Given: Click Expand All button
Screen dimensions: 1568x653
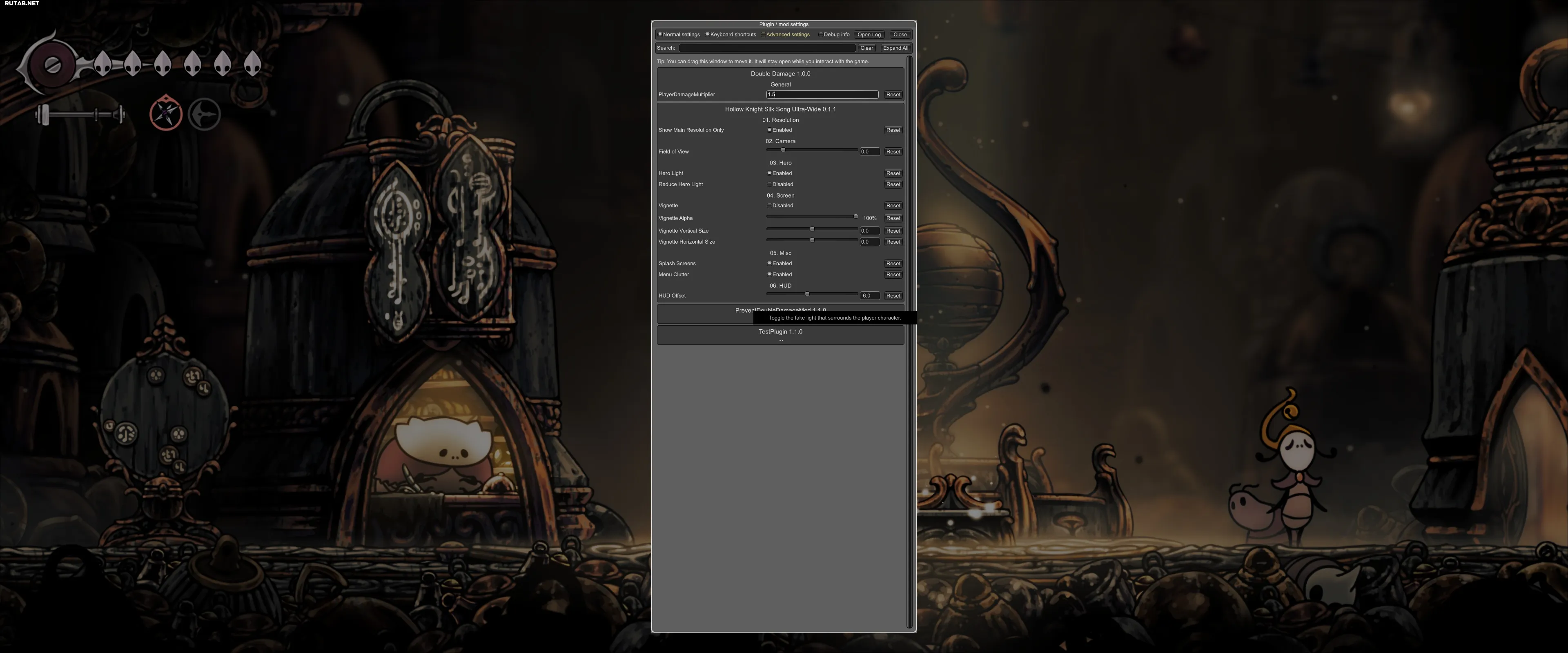Looking at the screenshot, I should click(x=895, y=48).
